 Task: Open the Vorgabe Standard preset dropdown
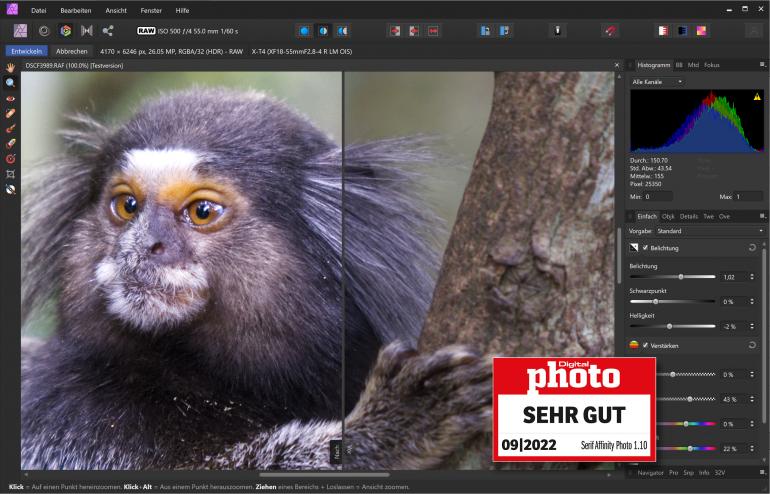click(710, 231)
